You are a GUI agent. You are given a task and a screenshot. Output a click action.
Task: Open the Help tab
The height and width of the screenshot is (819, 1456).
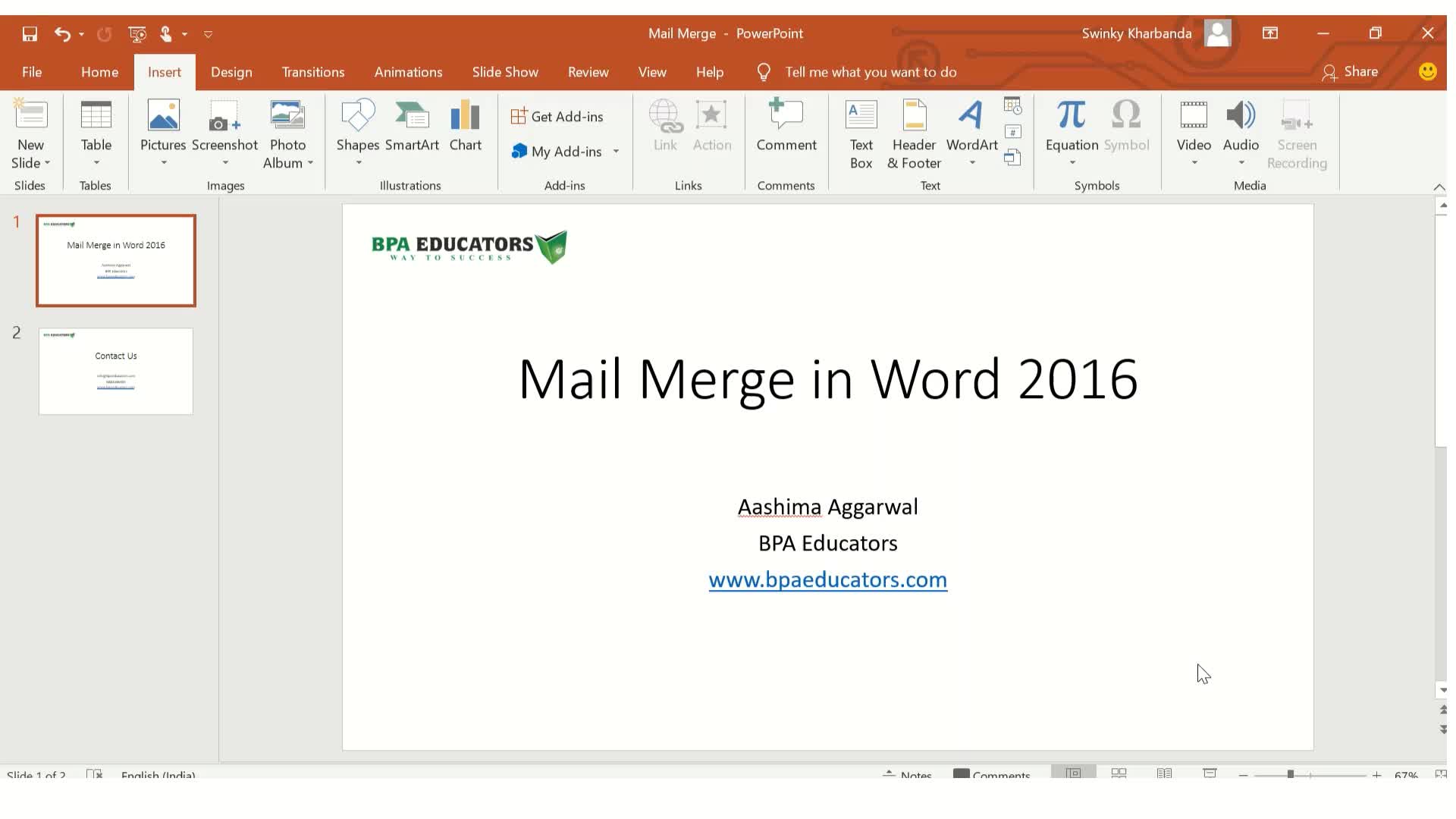tap(710, 72)
